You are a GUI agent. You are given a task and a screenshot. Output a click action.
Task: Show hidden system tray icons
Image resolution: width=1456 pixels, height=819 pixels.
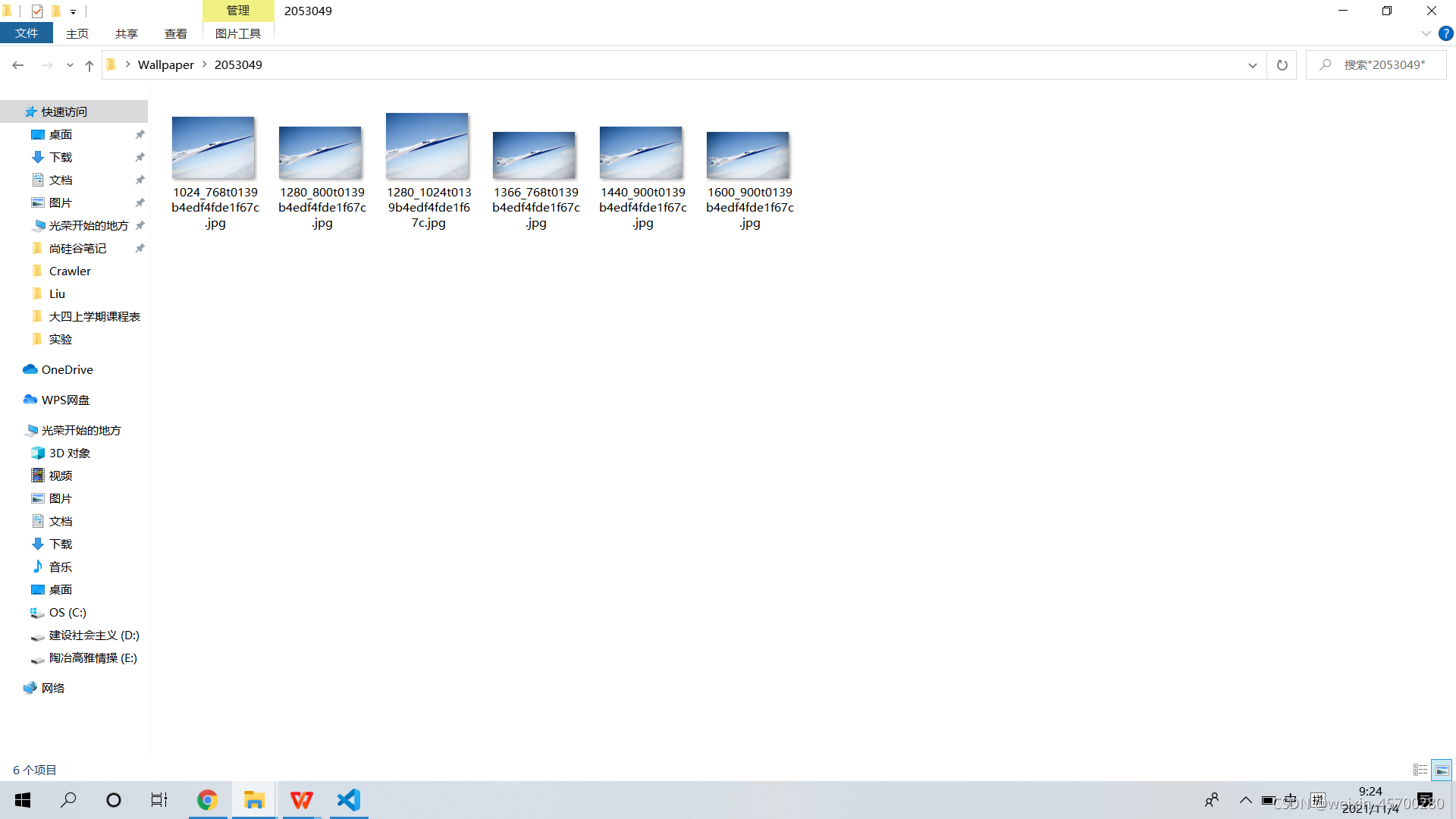[x=1246, y=800]
